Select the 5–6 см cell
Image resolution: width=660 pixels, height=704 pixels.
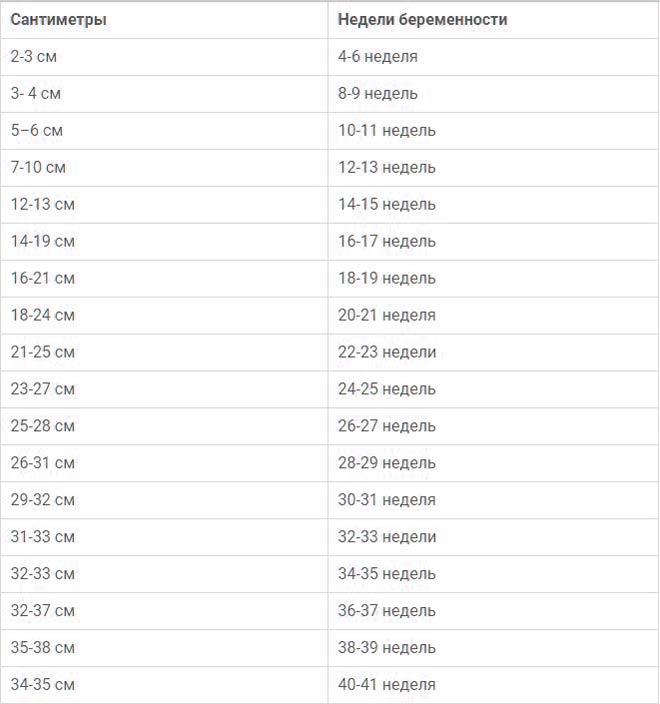click(x=164, y=131)
